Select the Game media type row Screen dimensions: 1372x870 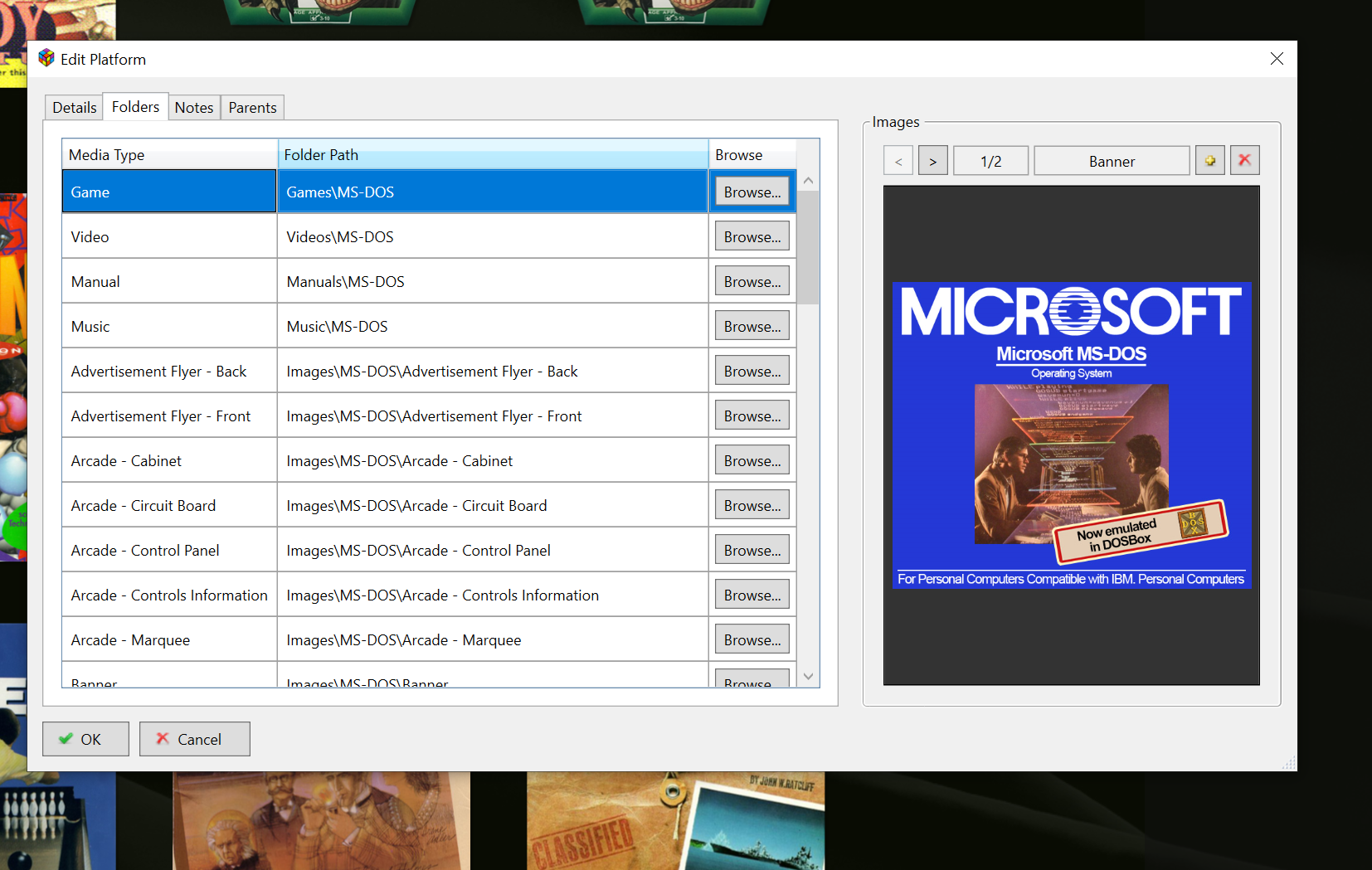pos(169,192)
